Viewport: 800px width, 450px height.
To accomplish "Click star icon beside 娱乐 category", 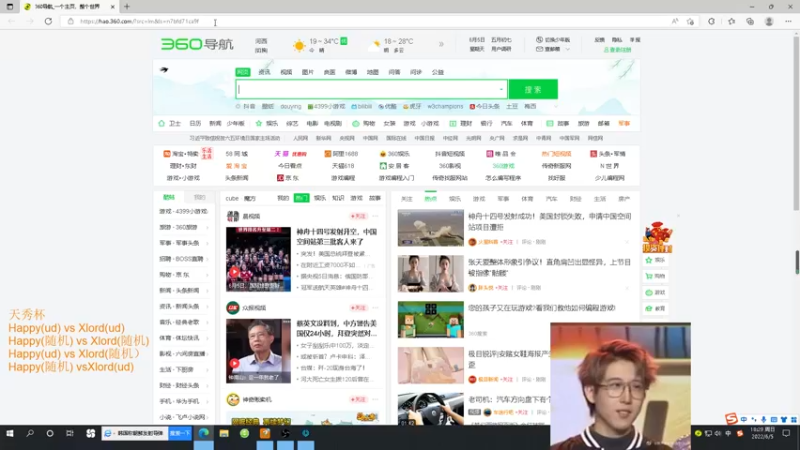I will coord(259,123).
